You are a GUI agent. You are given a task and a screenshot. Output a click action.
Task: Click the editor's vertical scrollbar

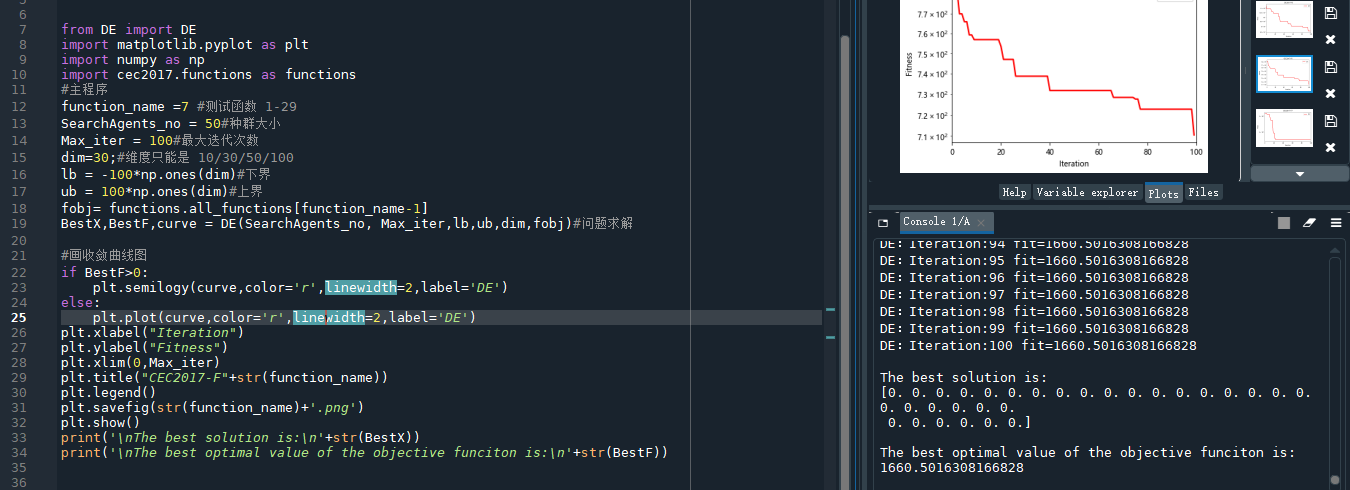(845, 150)
